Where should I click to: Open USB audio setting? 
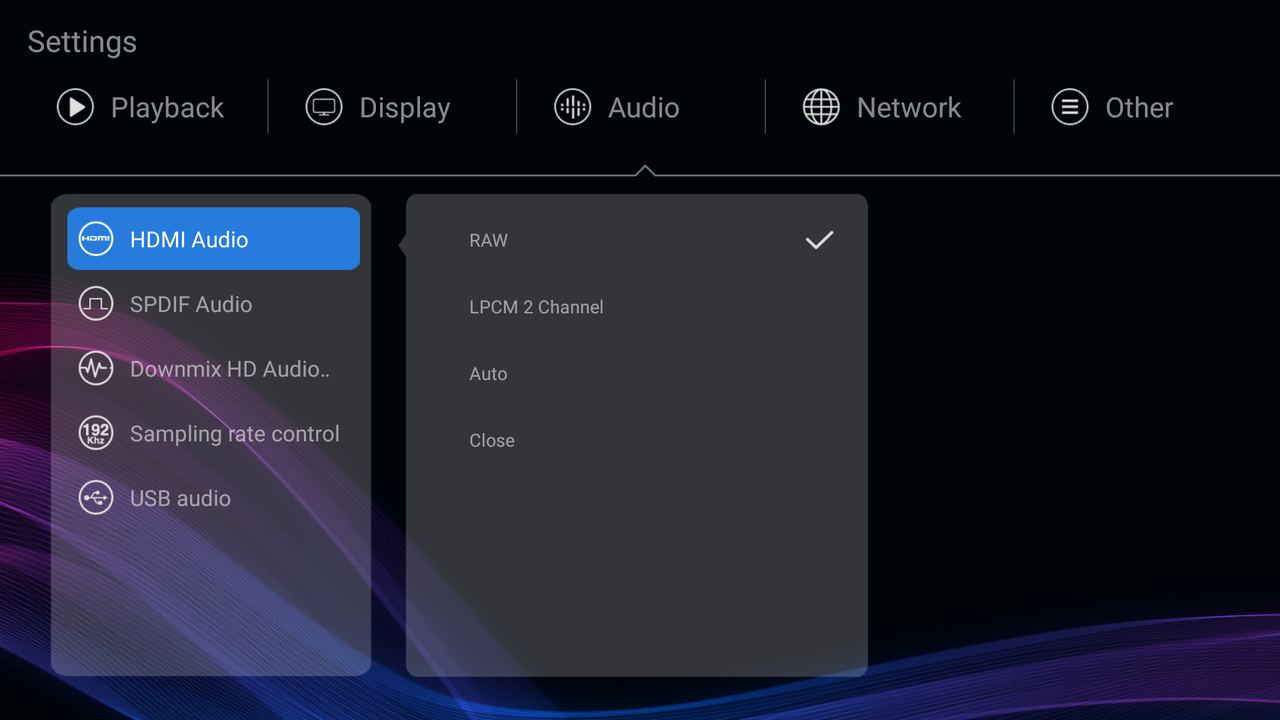click(x=213, y=498)
